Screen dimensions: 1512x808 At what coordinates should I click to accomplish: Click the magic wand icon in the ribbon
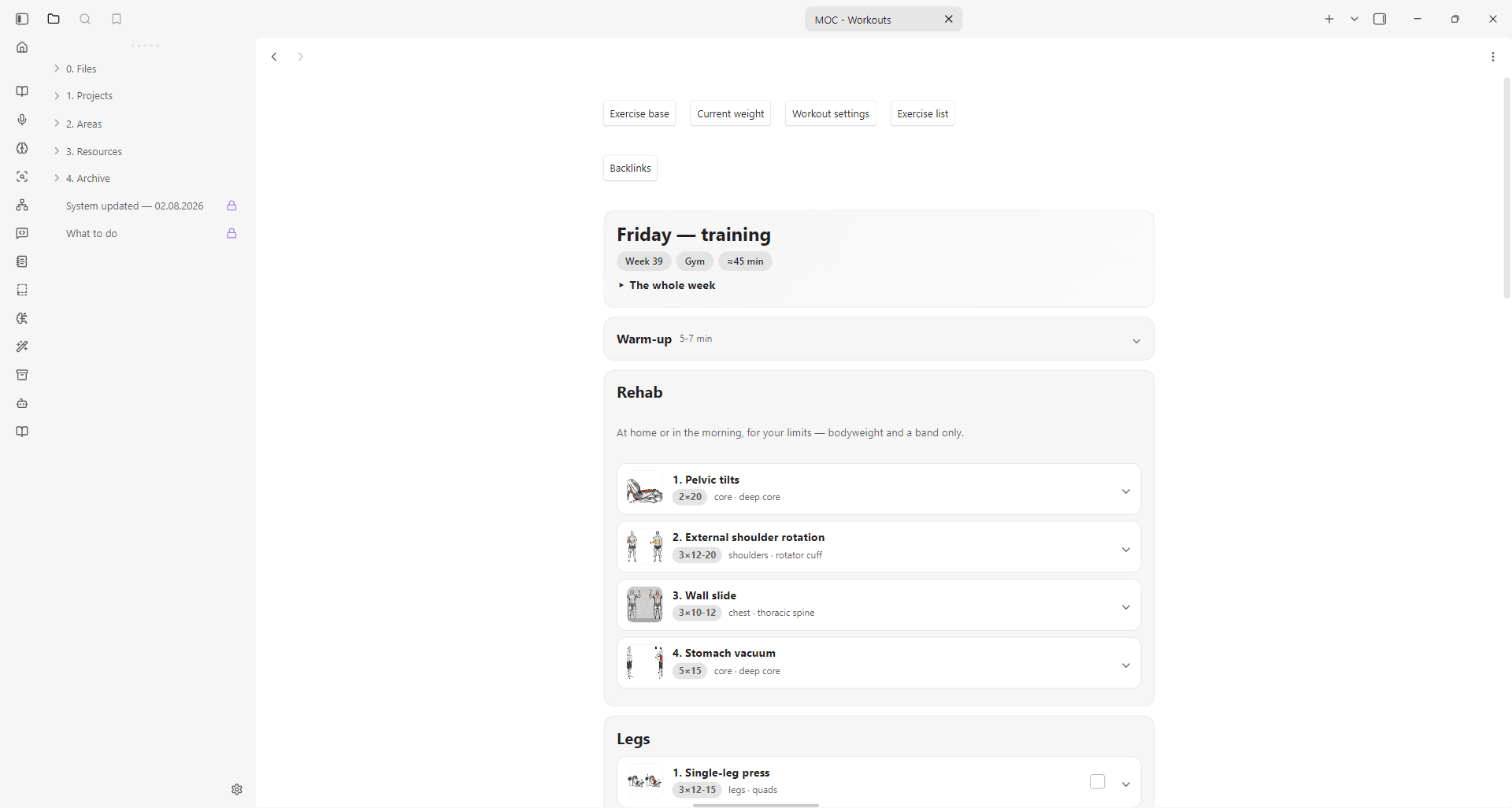click(x=22, y=347)
